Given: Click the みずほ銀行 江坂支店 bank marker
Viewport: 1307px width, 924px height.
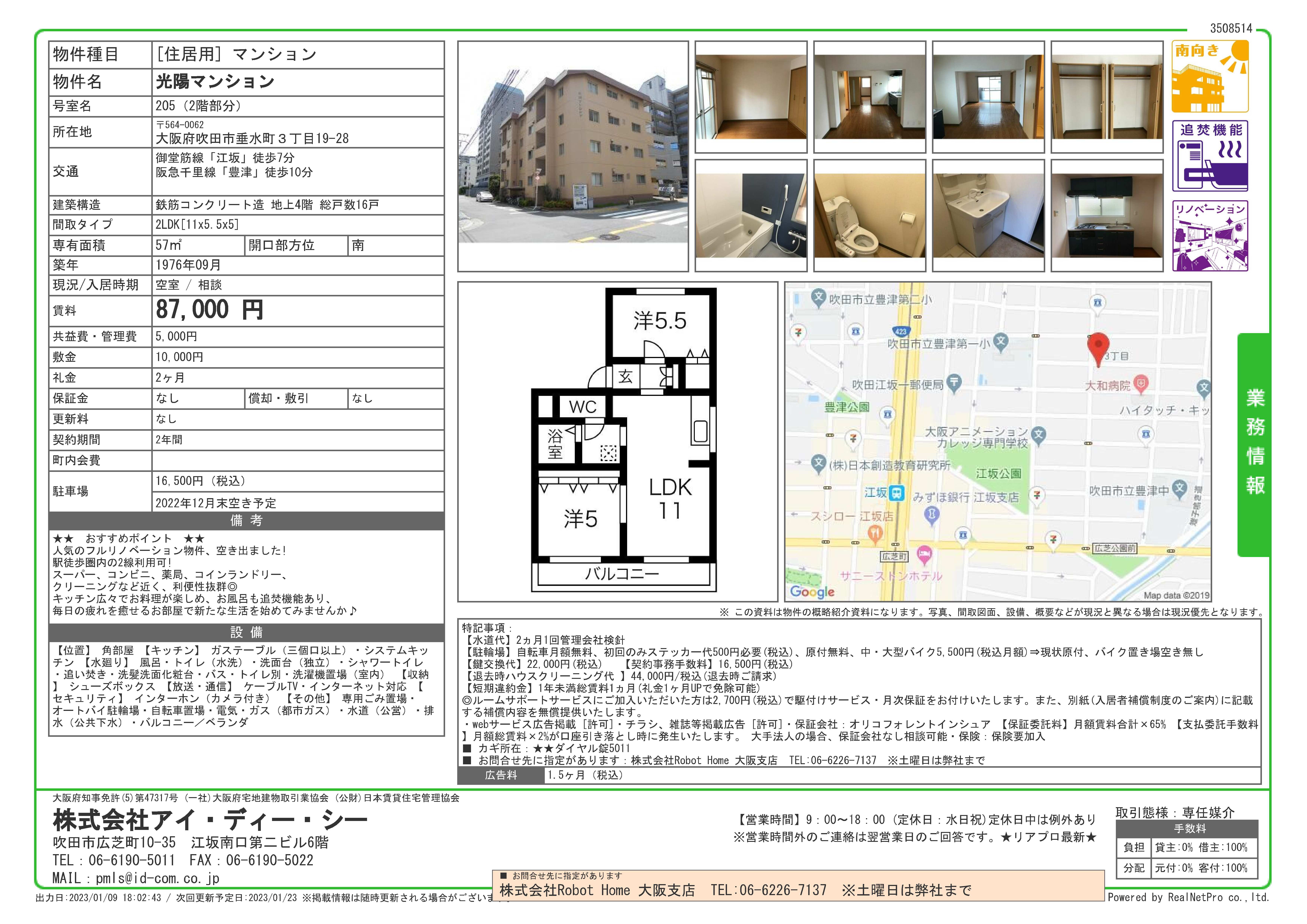Looking at the screenshot, I should (932, 516).
